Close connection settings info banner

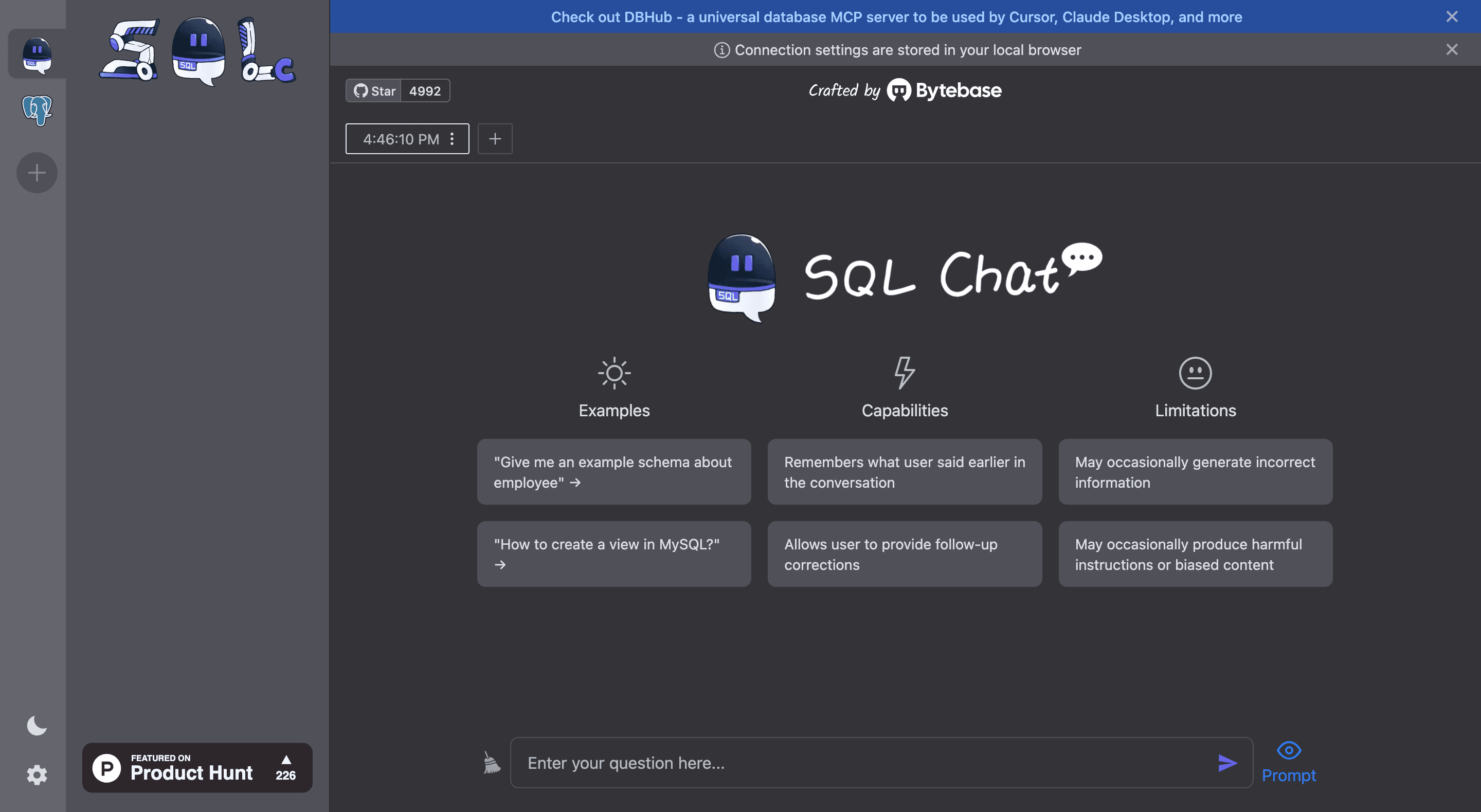tap(1452, 49)
